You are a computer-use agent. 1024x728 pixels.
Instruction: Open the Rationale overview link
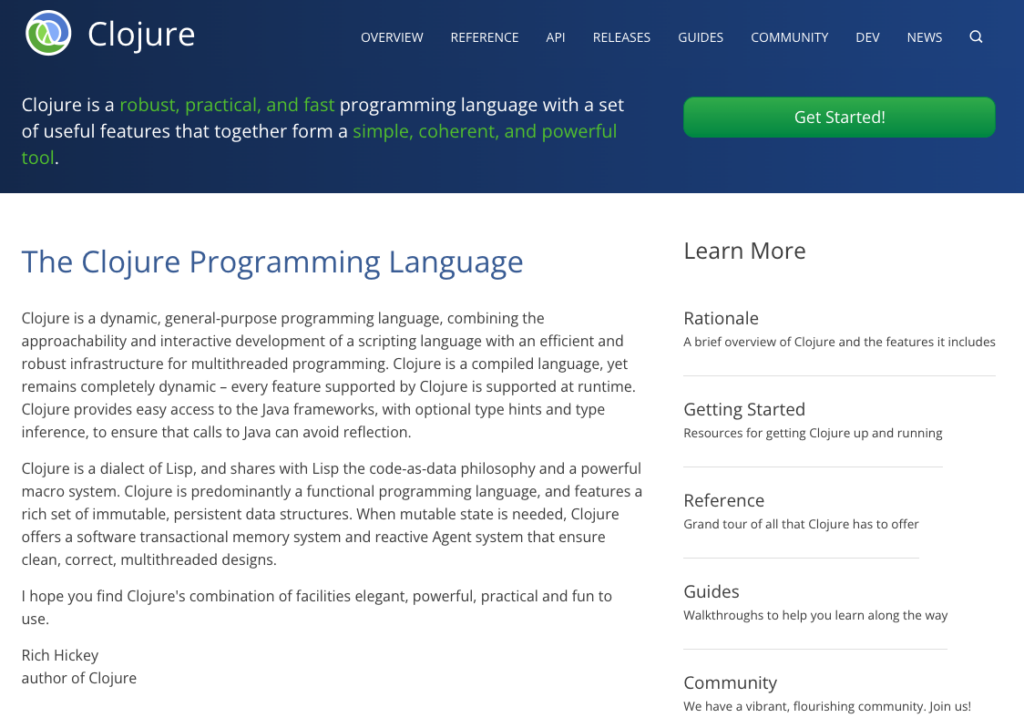[721, 318]
